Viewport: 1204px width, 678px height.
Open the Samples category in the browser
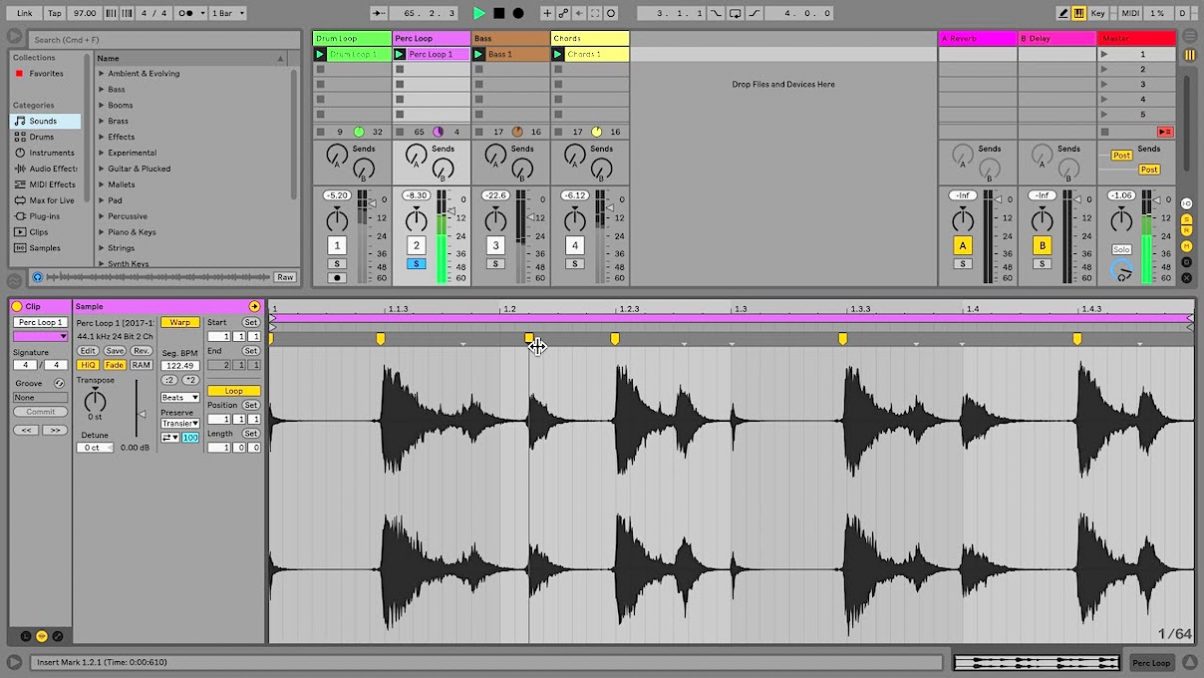pos(45,248)
